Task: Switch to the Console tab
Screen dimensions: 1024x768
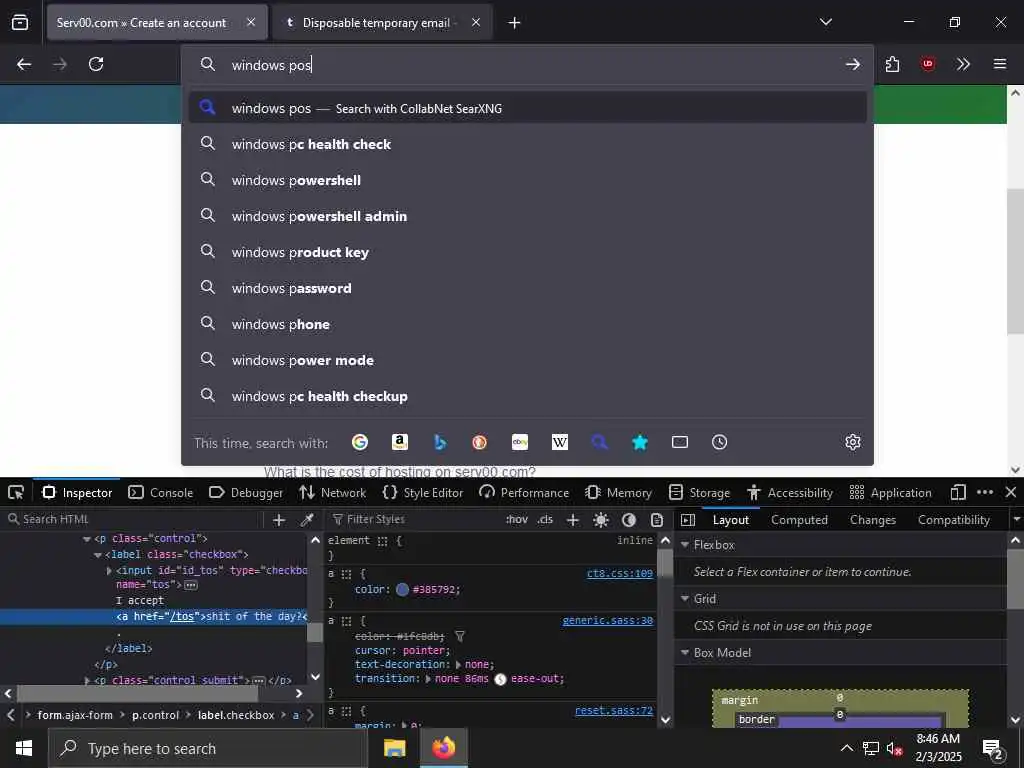Action: (x=161, y=492)
